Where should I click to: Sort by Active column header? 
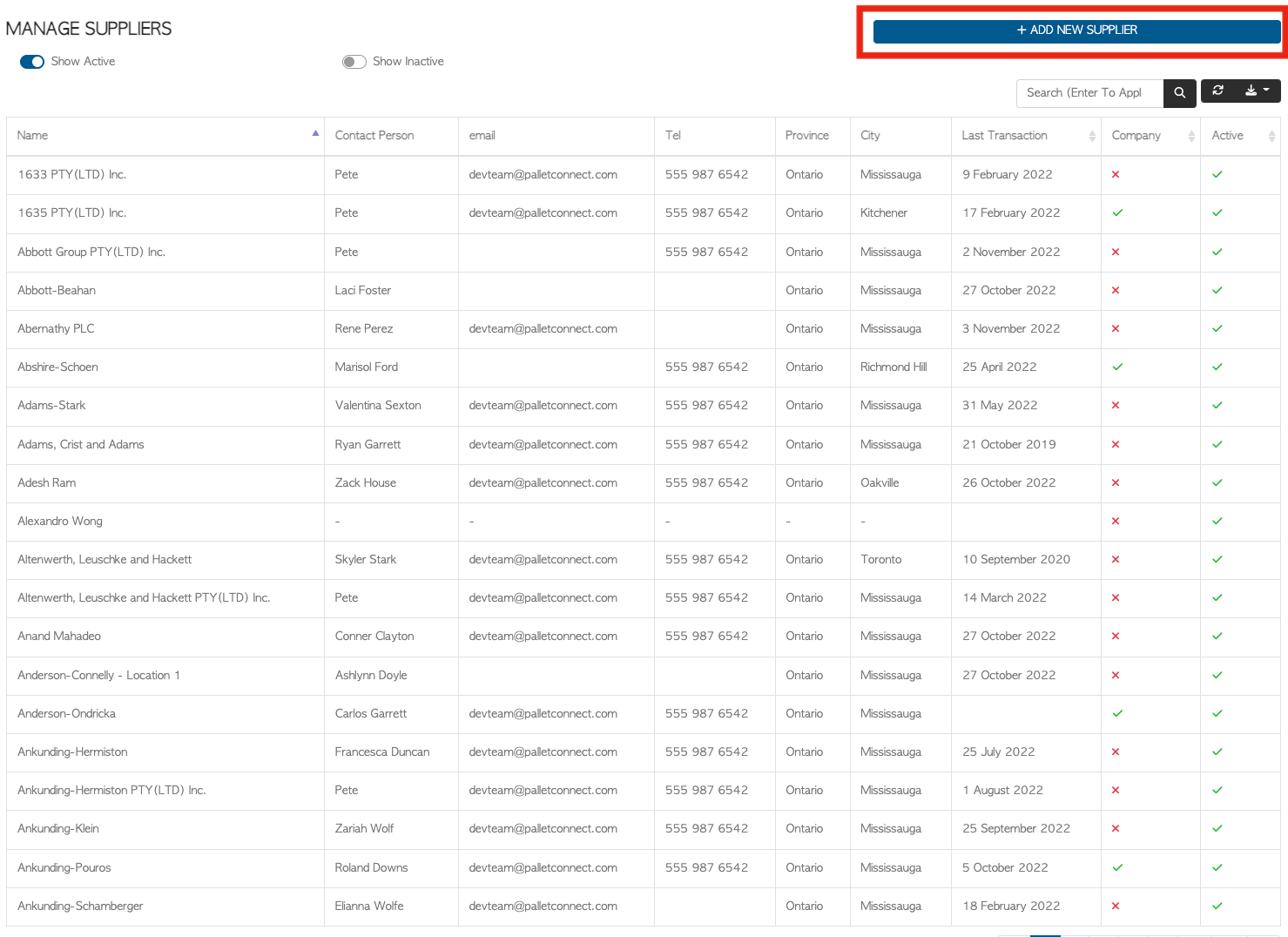click(x=1240, y=136)
